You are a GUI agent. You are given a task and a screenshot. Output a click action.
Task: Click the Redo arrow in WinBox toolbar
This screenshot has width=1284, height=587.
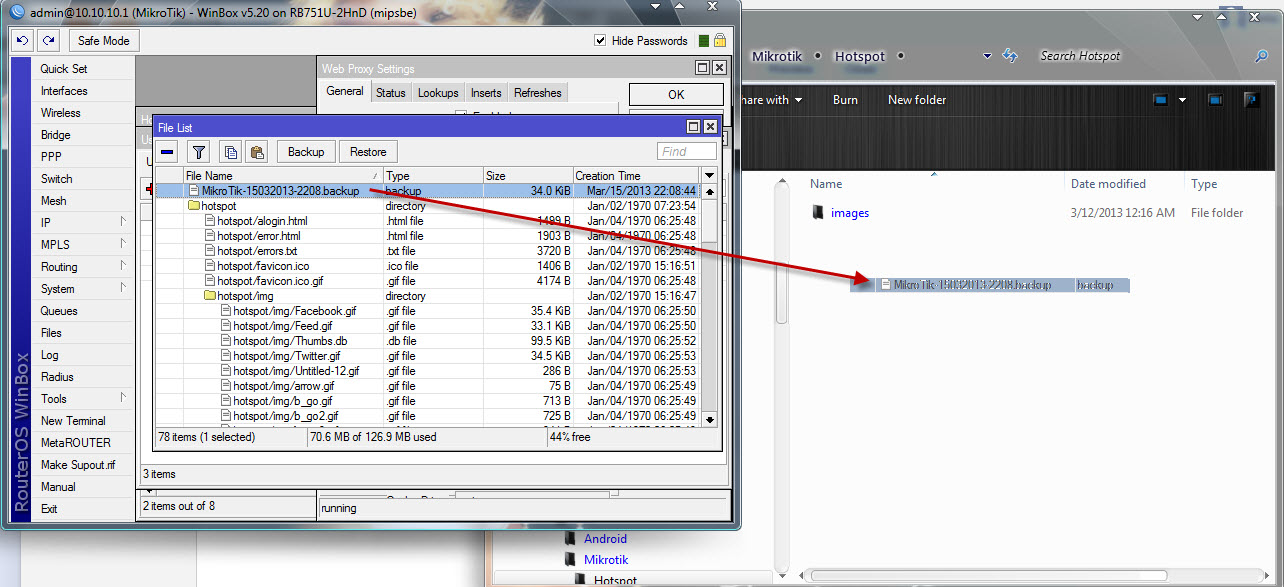(x=49, y=40)
